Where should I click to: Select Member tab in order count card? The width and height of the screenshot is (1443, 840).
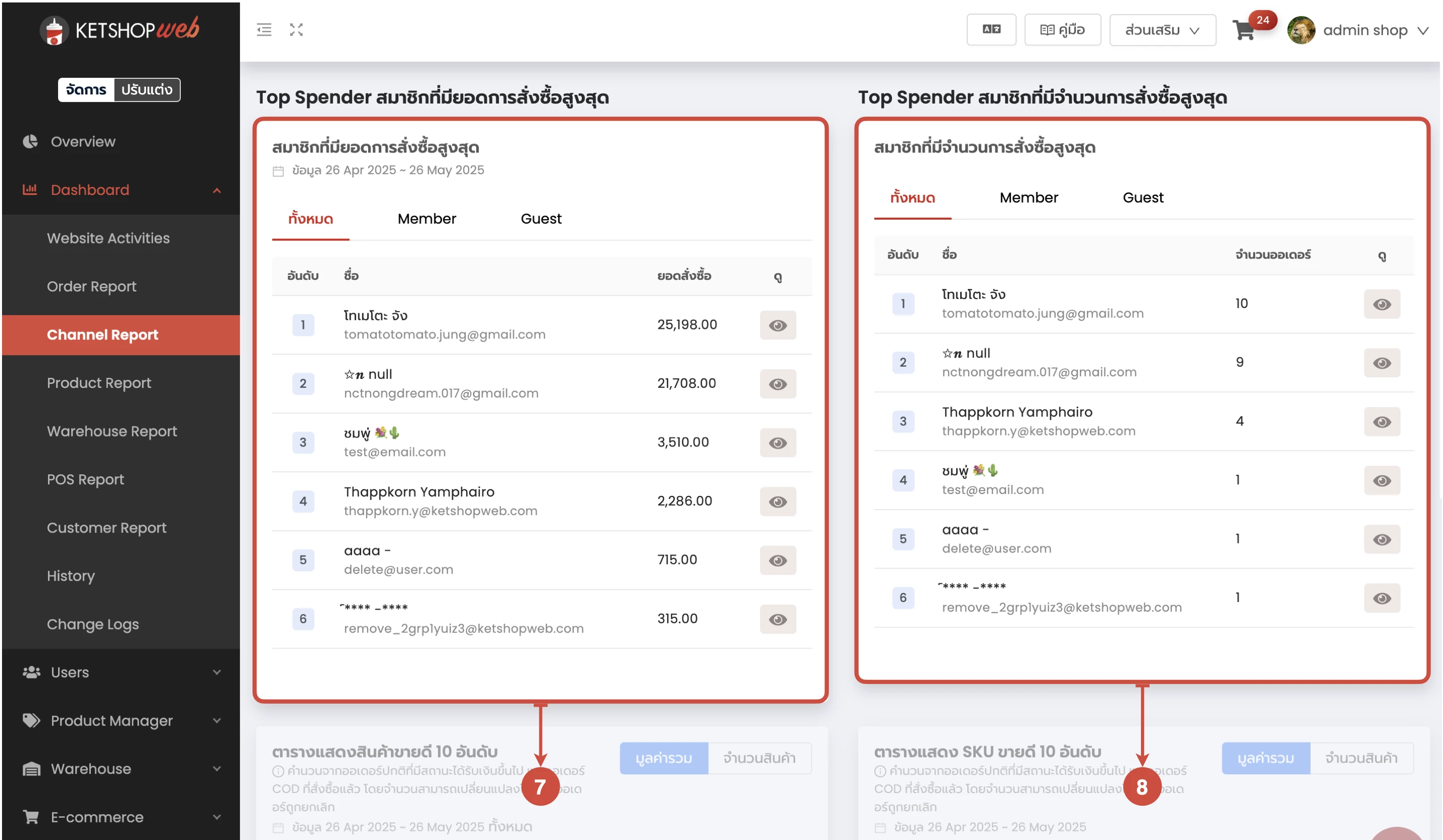(x=1028, y=197)
